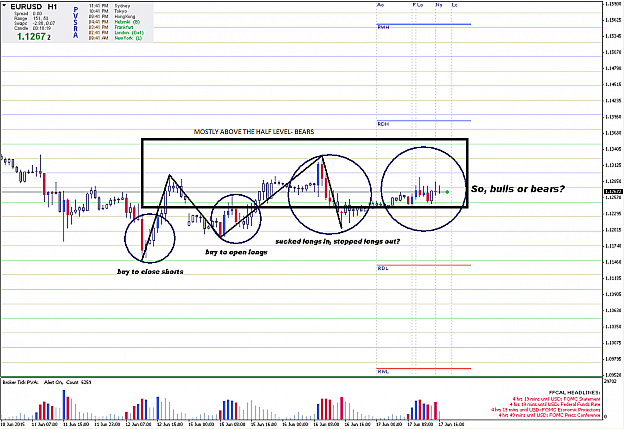Image resolution: width=625 pixels, height=429 pixels.
Task: Click the Swap value row
Action: [34, 24]
